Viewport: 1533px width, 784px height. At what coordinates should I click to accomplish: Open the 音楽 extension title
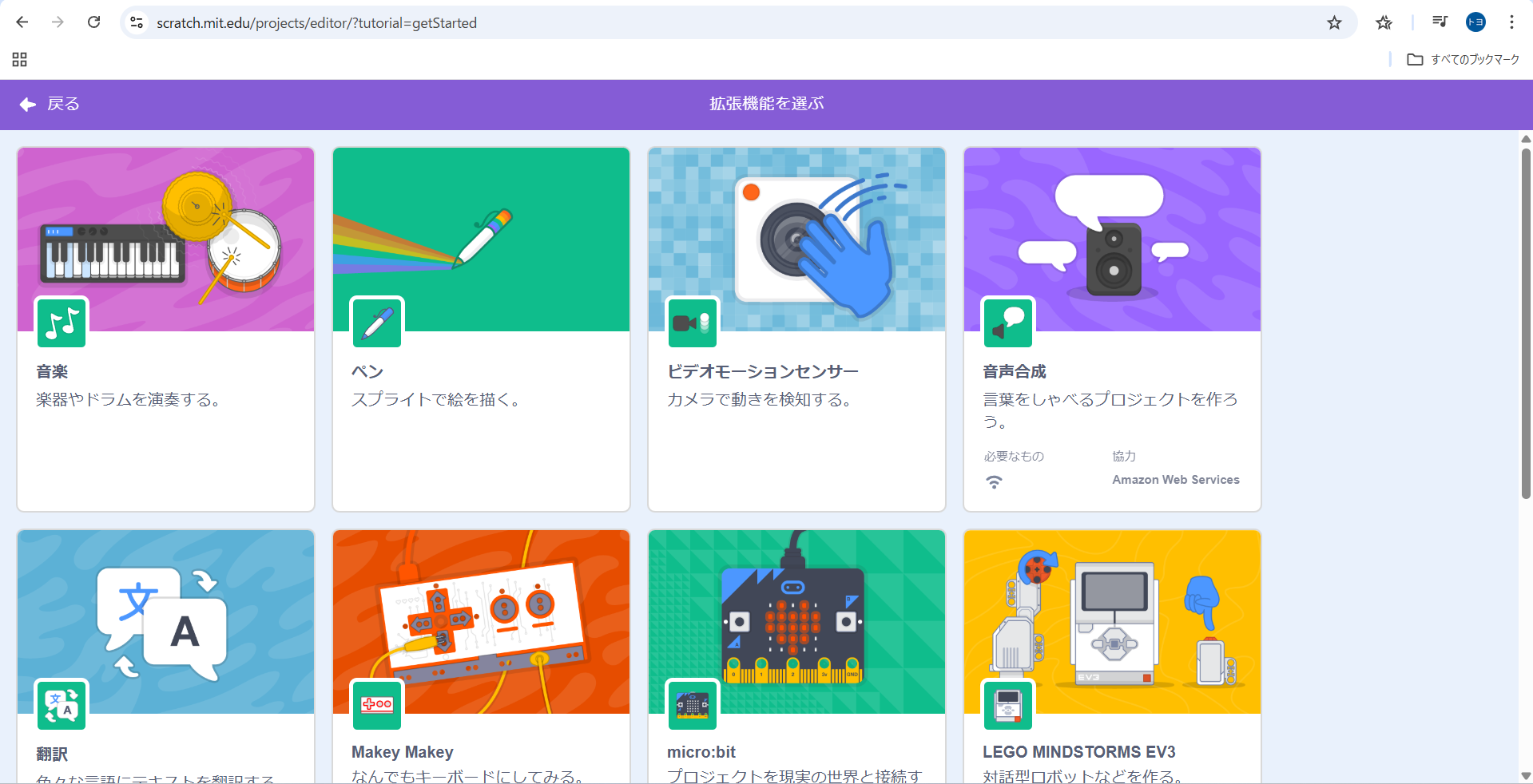(52, 372)
